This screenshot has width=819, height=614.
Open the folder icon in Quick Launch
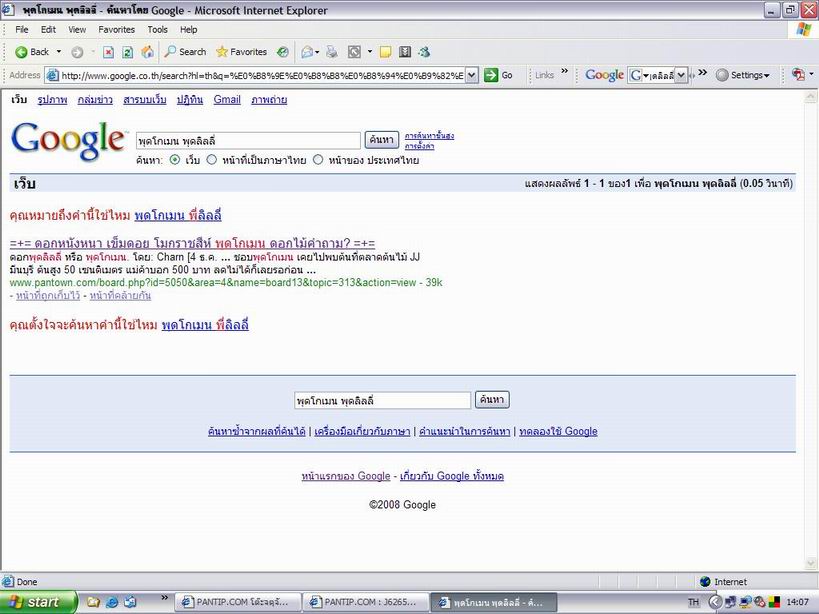tap(93, 602)
